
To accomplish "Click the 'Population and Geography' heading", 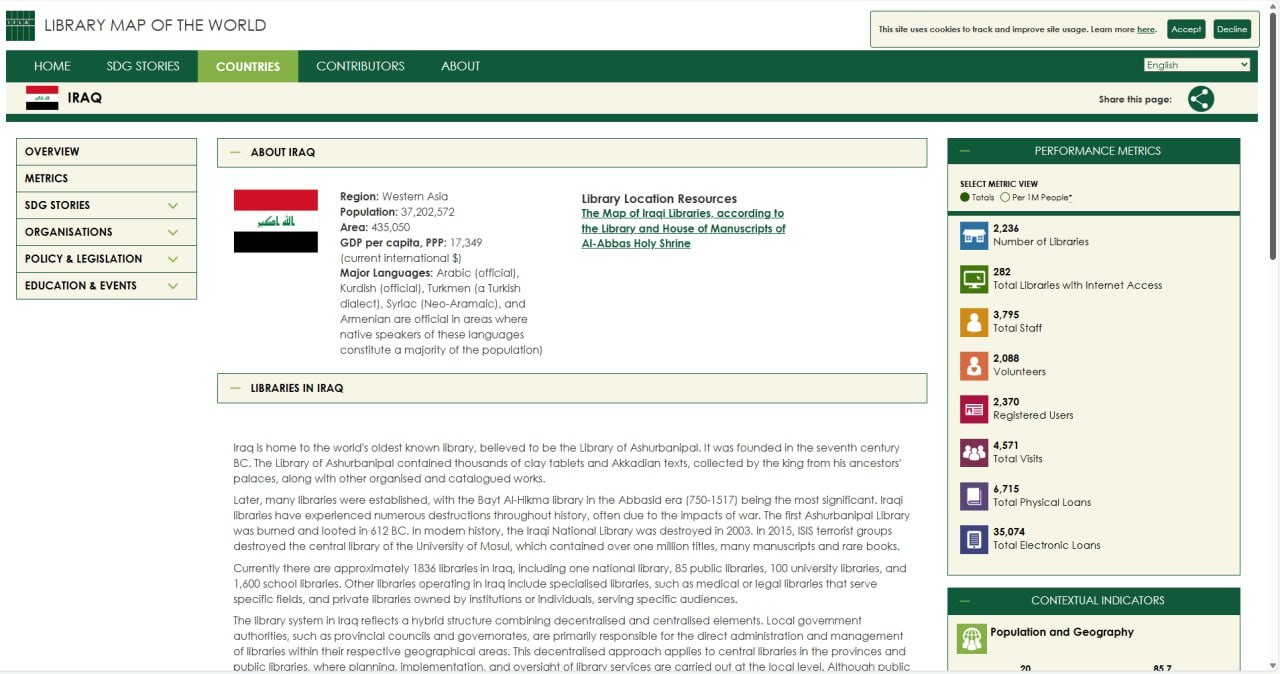I will tap(1062, 632).
